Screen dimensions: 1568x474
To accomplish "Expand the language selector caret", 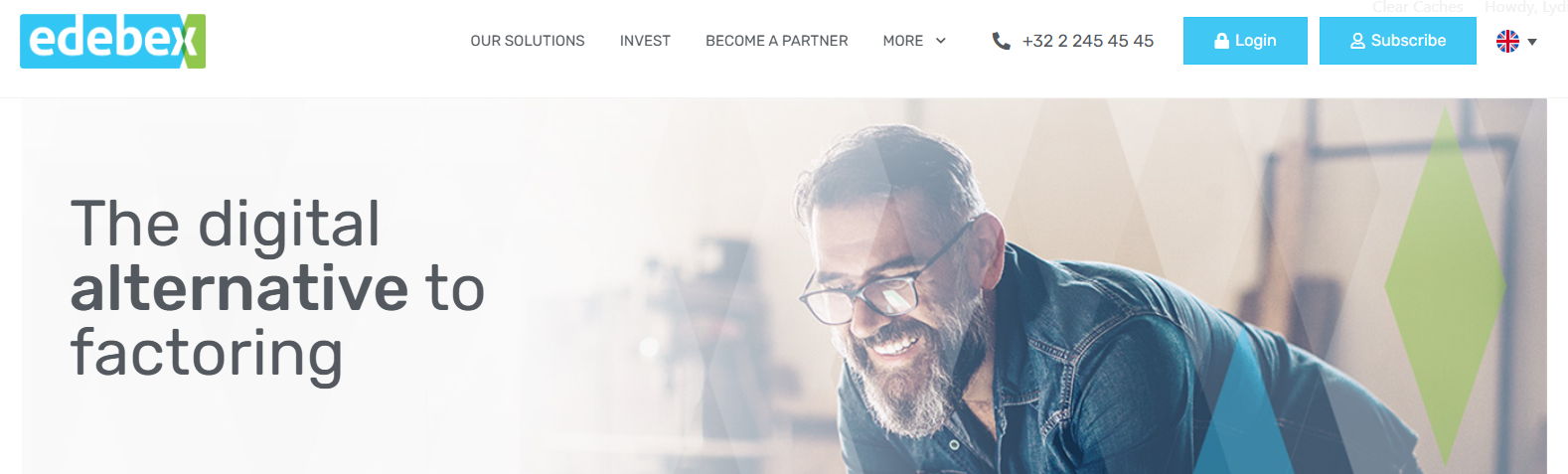I will coord(1532,42).
